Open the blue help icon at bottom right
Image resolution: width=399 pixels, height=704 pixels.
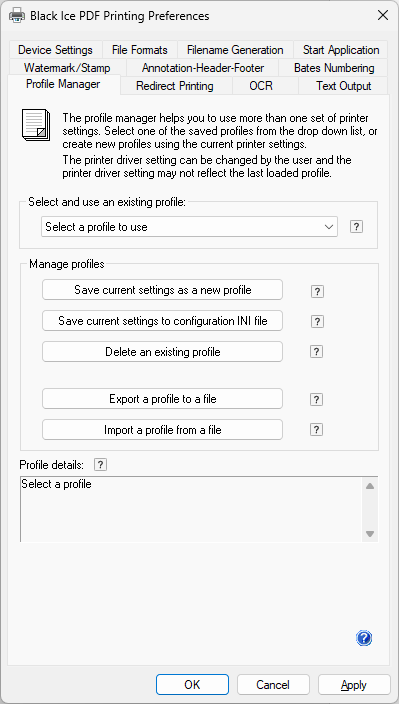coord(364,638)
